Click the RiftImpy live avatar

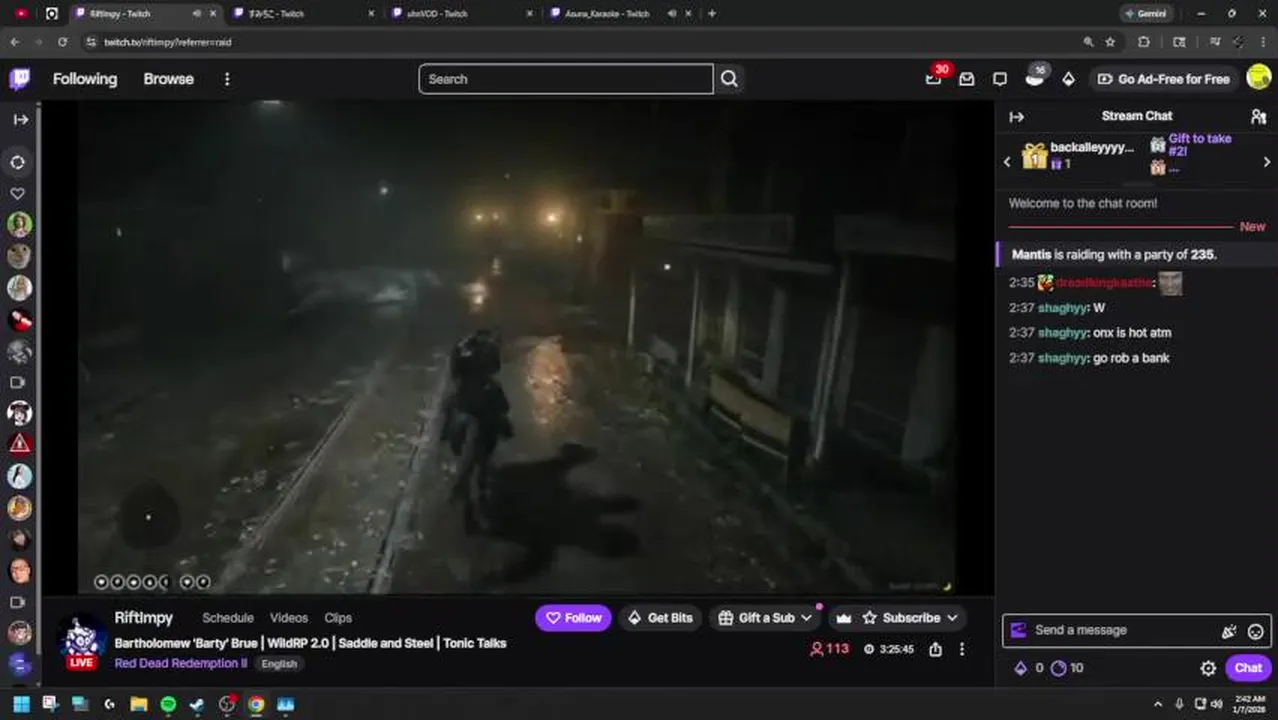click(x=81, y=640)
